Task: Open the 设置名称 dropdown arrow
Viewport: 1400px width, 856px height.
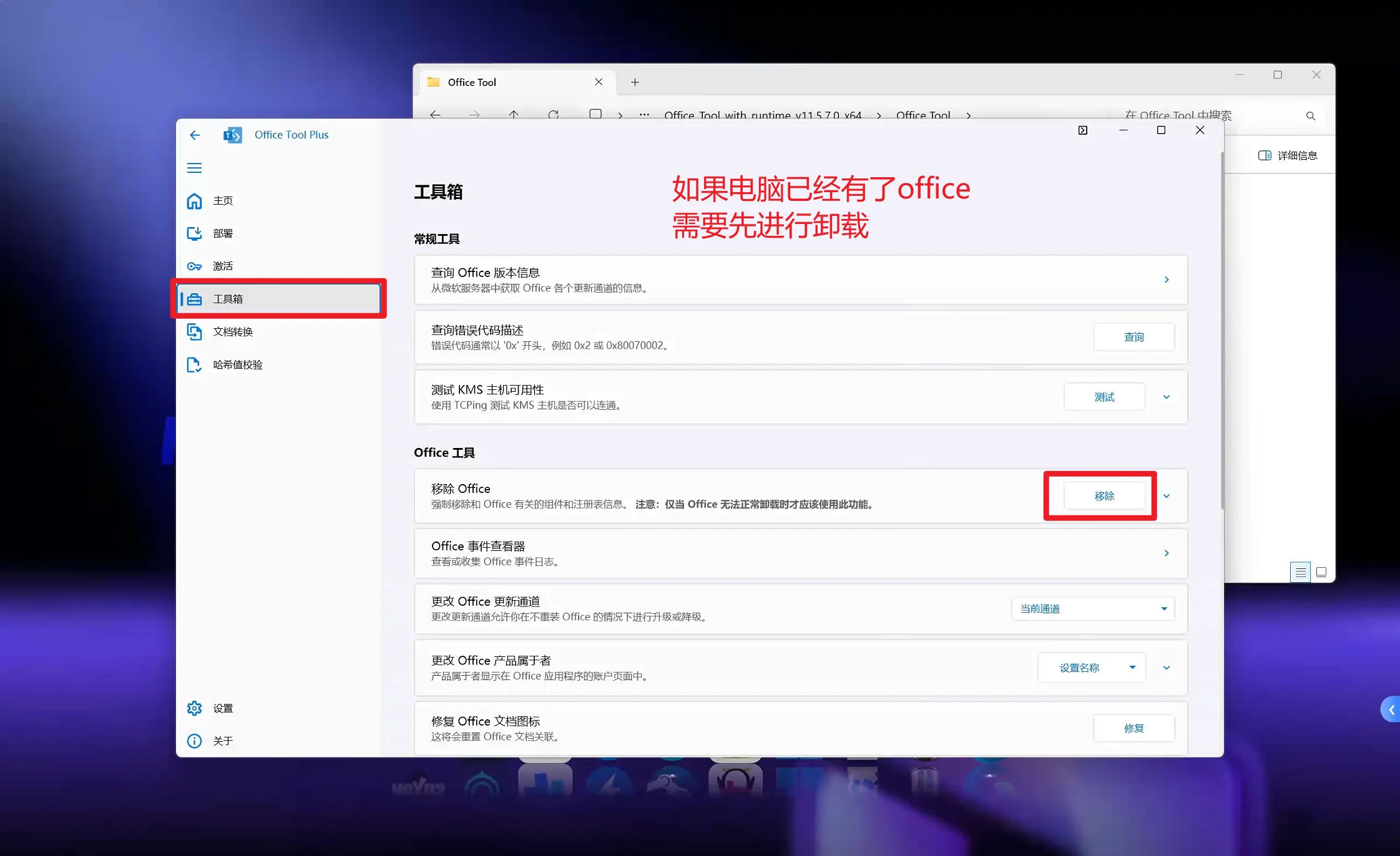Action: [1132, 668]
